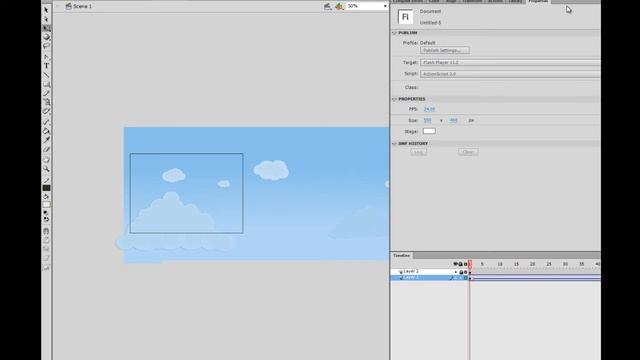Select the Text tool
Viewport: 640px width, 360px height.
pyautogui.click(x=46, y=66)
